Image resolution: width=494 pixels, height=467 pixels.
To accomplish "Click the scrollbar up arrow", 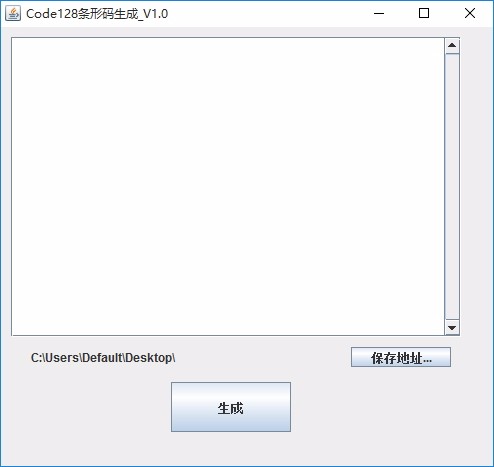I will pyautogui.click(x=452, y=45).
